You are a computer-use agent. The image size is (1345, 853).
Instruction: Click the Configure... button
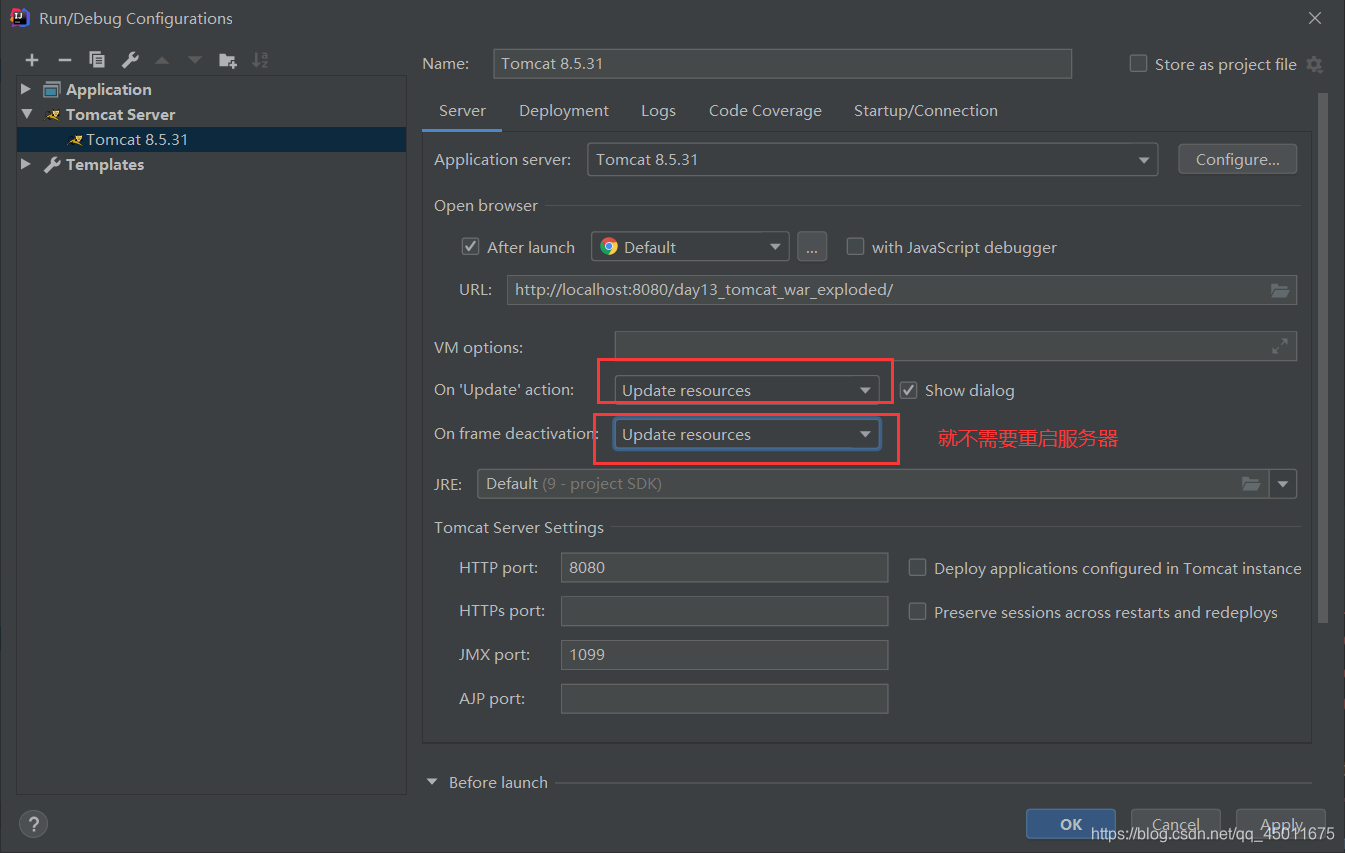coord(1238,159)
